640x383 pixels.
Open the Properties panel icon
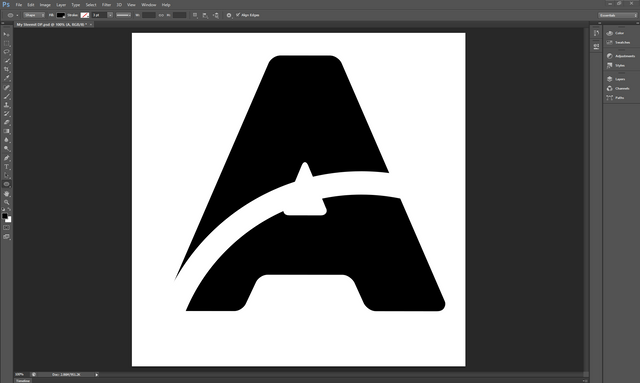pyautogui.click(x=596, y=46)
